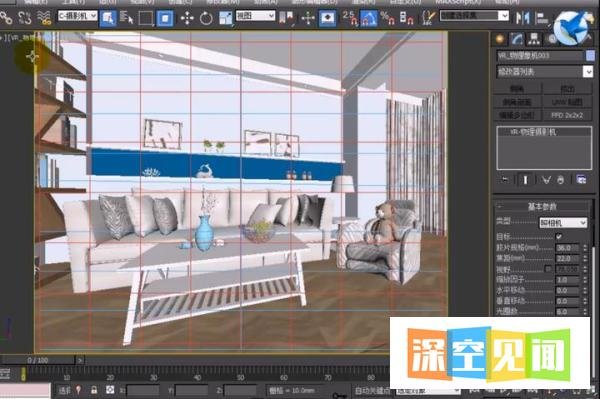
Task: Click the X coordinate field
Action: pos(143,390)
